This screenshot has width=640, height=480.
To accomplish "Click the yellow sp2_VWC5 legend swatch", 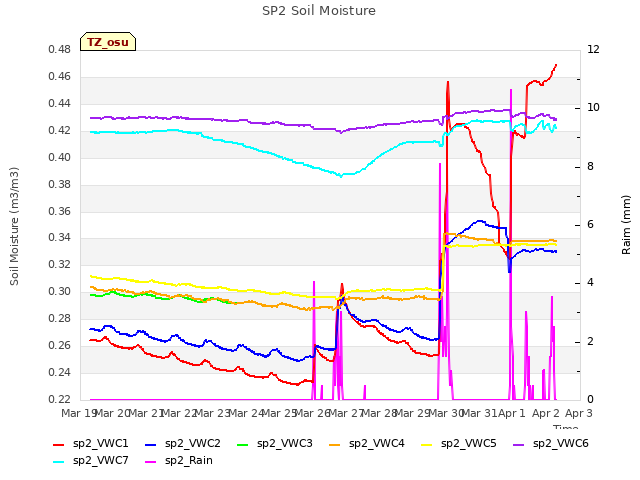I will point(427,444).
